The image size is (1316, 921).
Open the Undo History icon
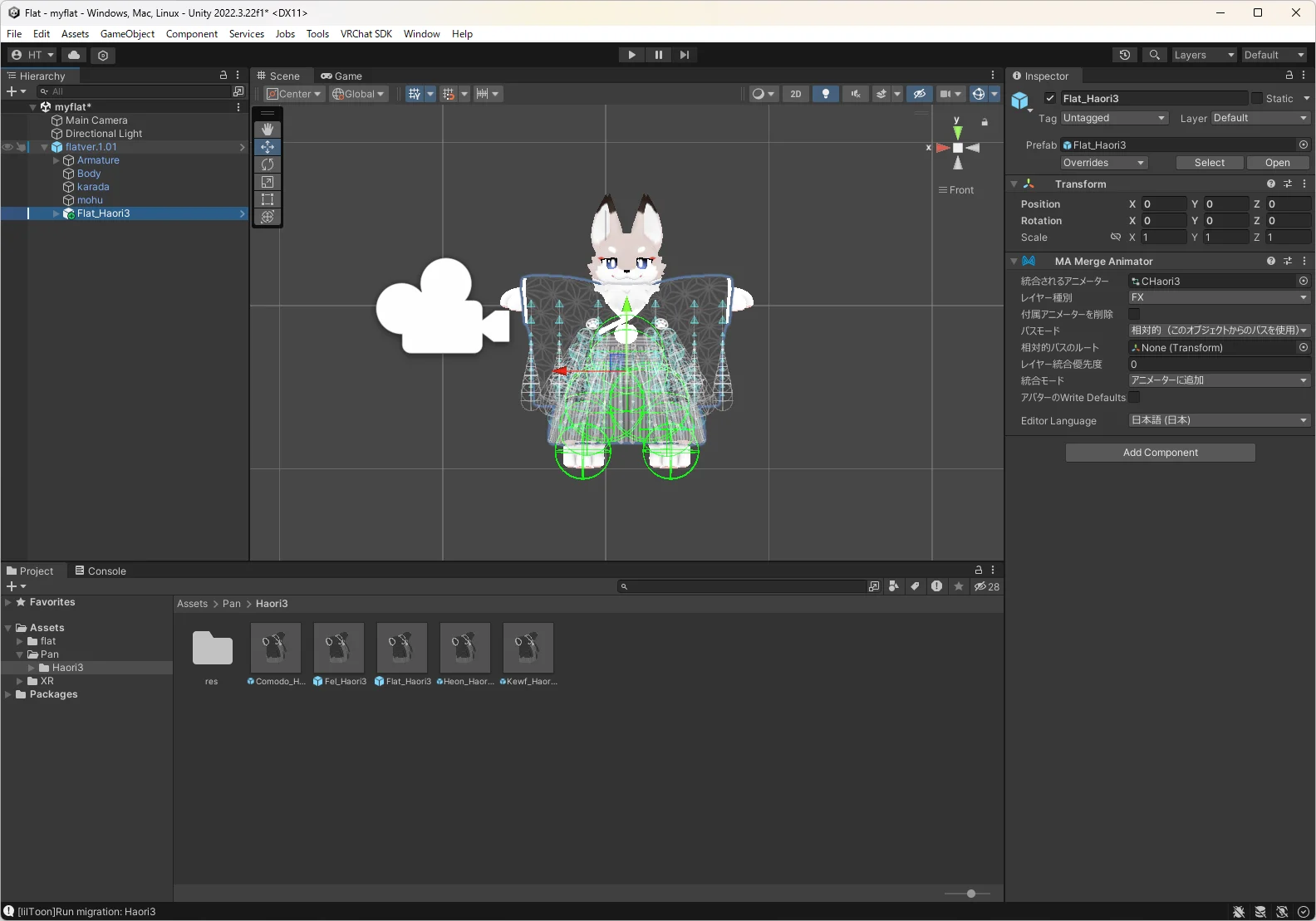point(1125,55)
